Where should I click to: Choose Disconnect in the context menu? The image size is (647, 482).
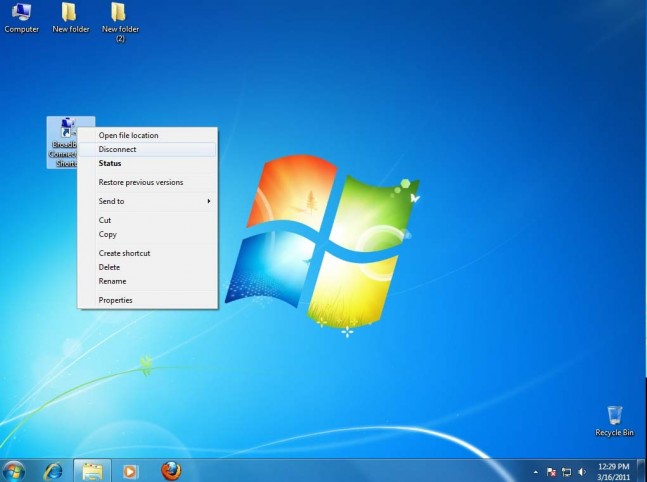tap(147, 149)
